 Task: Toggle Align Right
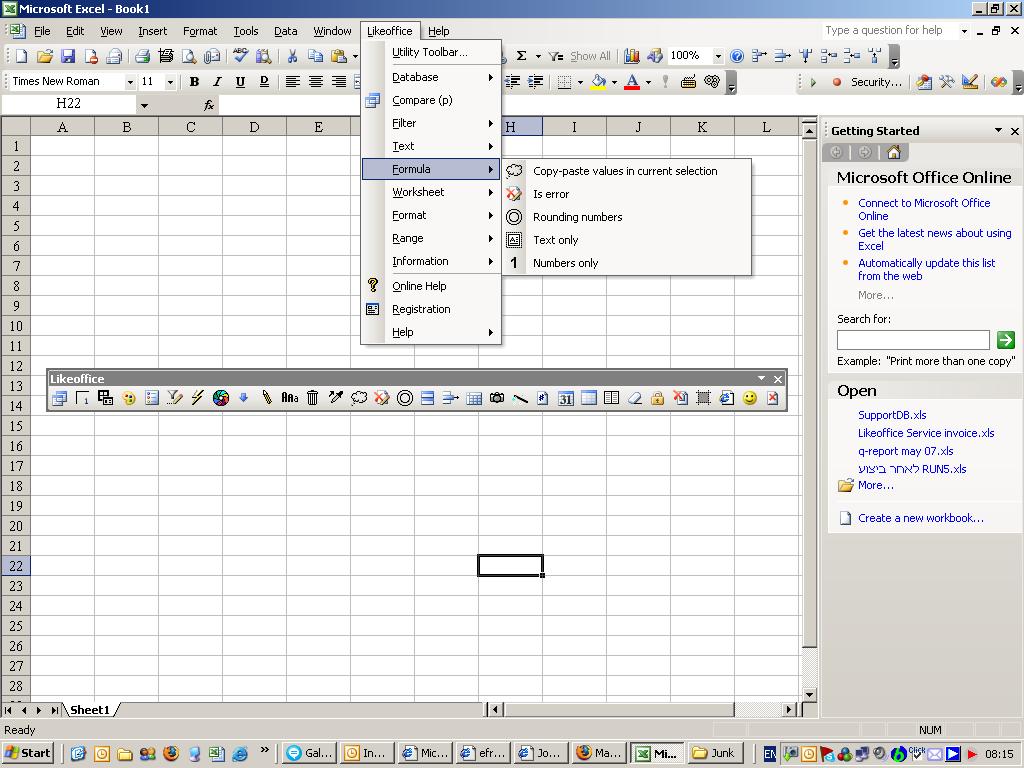pyautogui.click(x=338, y=82)
